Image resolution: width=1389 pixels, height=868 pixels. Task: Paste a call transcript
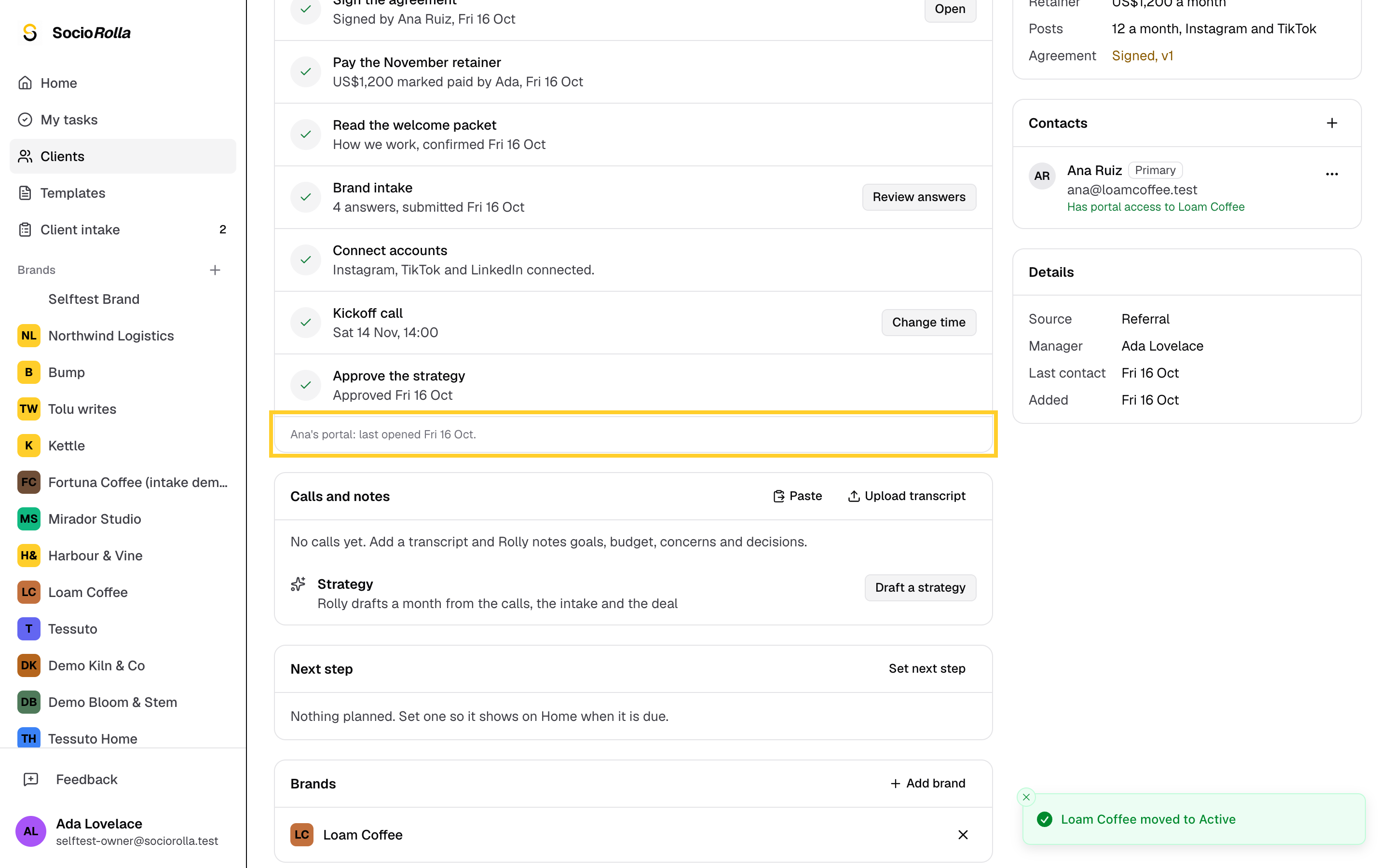(797, 496)
